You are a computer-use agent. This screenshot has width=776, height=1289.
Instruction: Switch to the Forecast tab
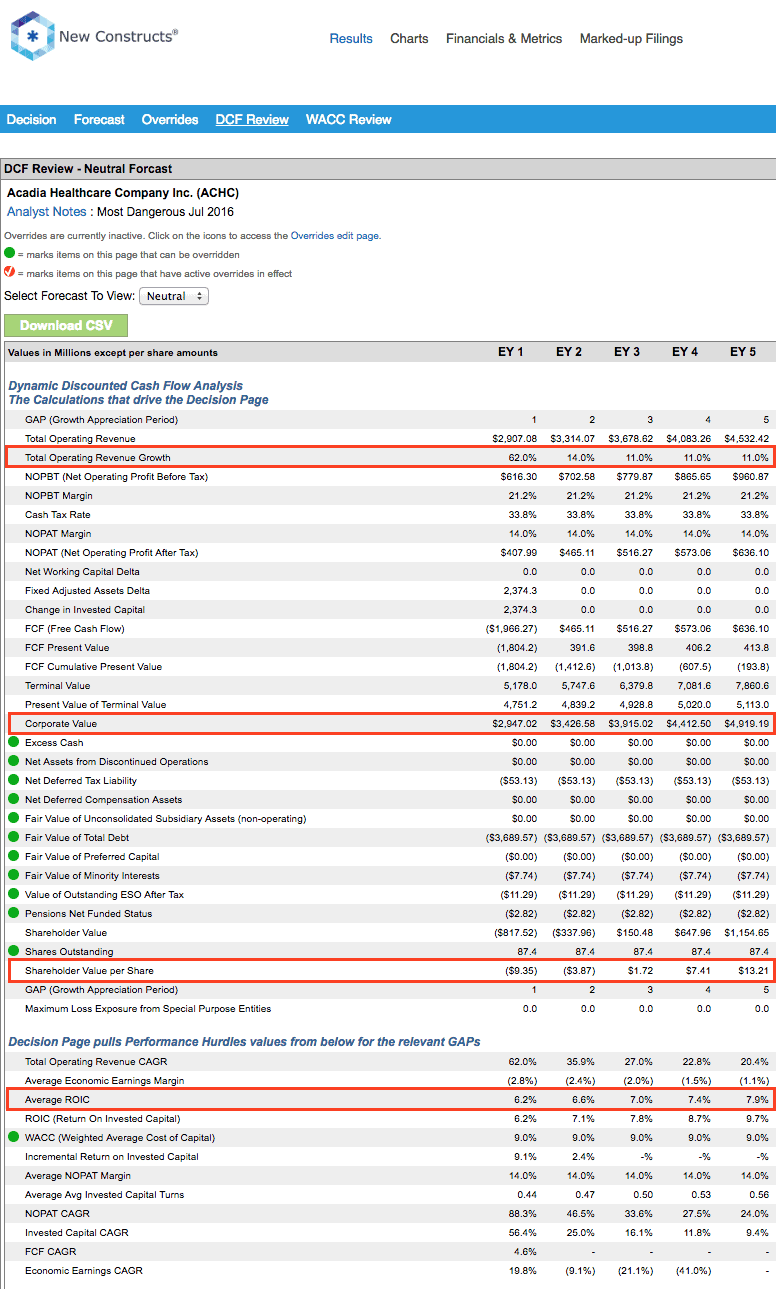[x=99, y=119]
